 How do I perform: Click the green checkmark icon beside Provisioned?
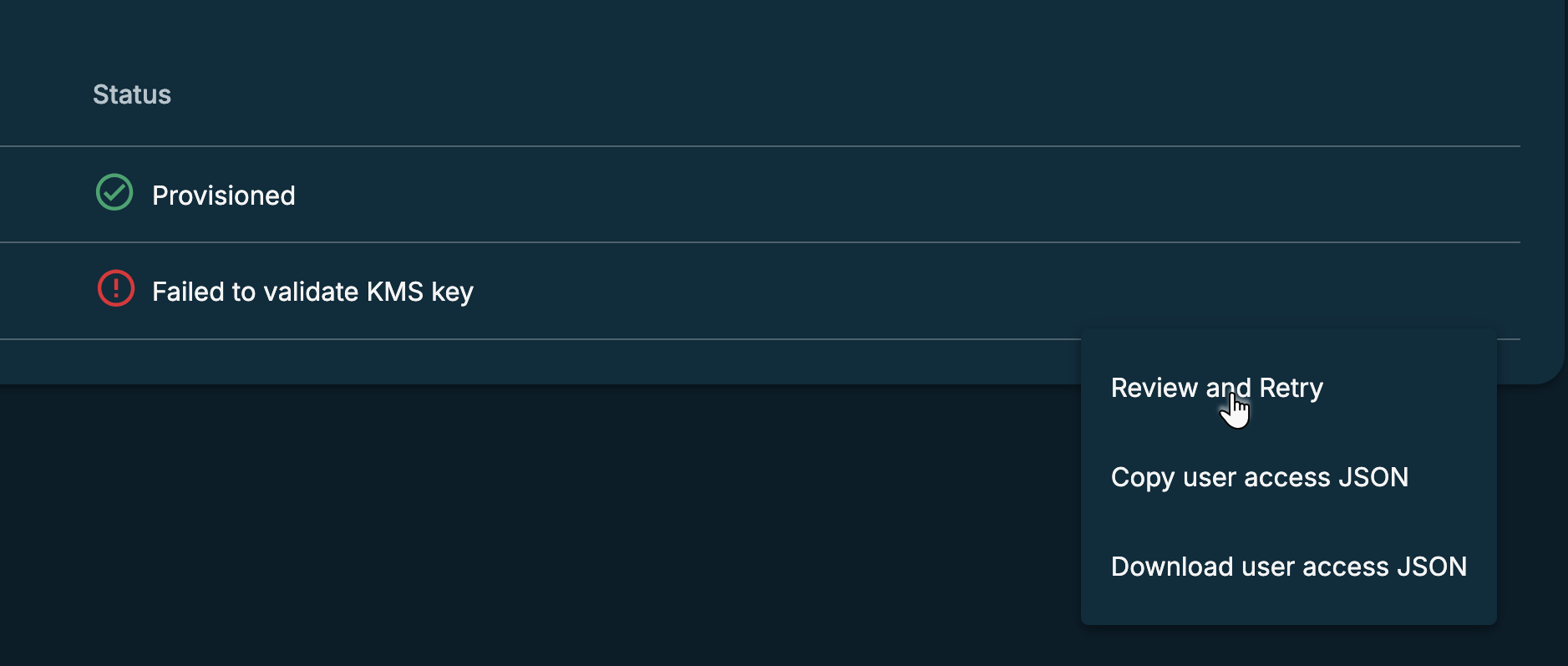[x=114, y=192]
